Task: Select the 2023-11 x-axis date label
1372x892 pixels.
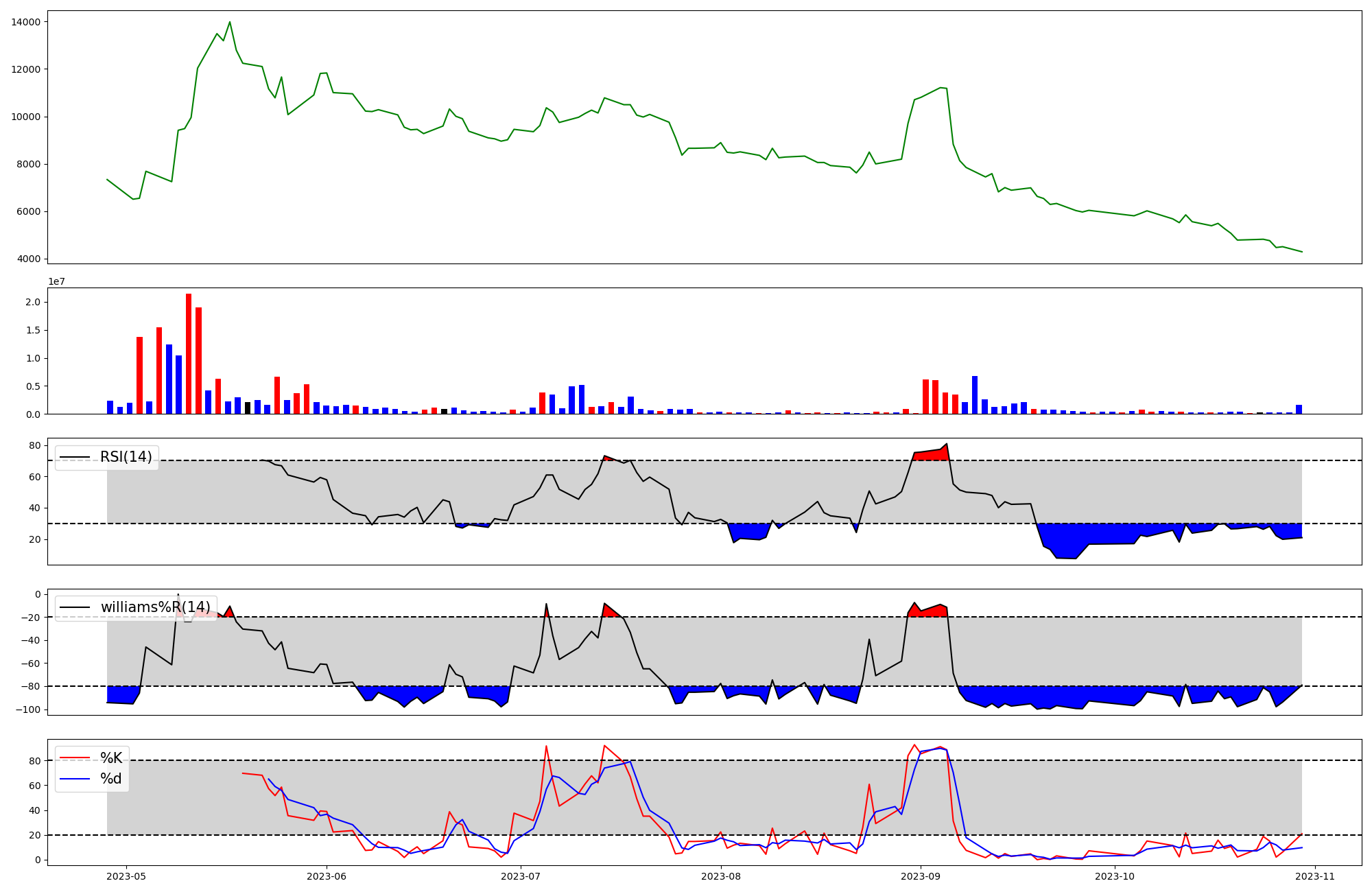Action: [1314, 876]
